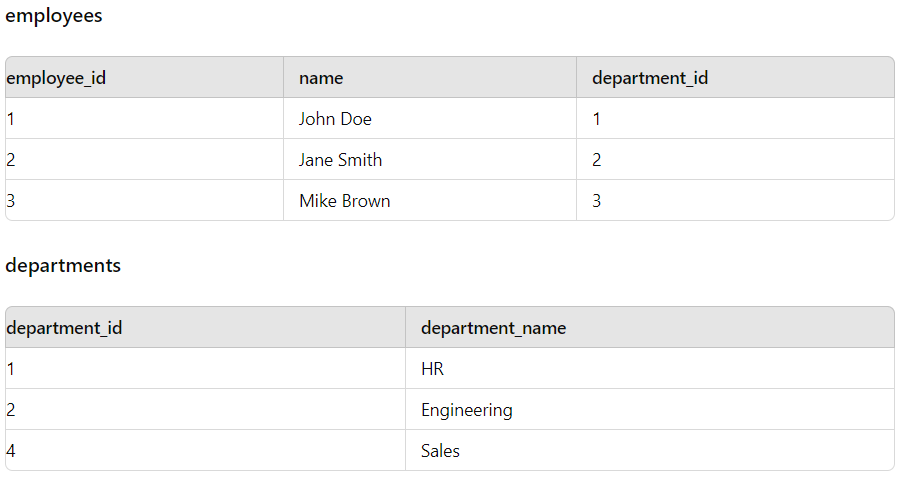The width and height of the screenshot is (905, 493).
Task: Select the HR cell
Action: (650, 368)
